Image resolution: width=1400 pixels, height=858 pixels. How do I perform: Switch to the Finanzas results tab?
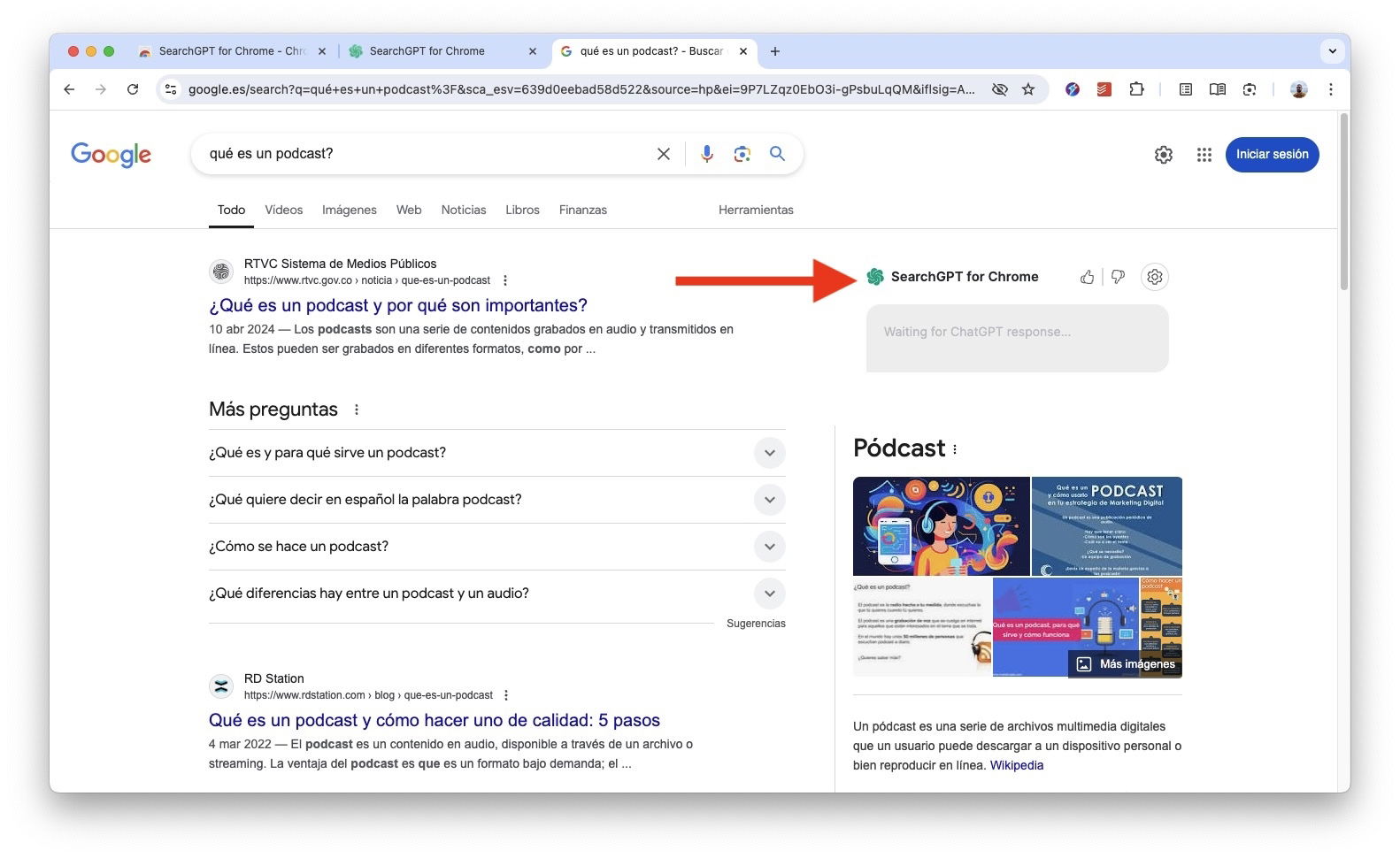[x=583, y=210]
